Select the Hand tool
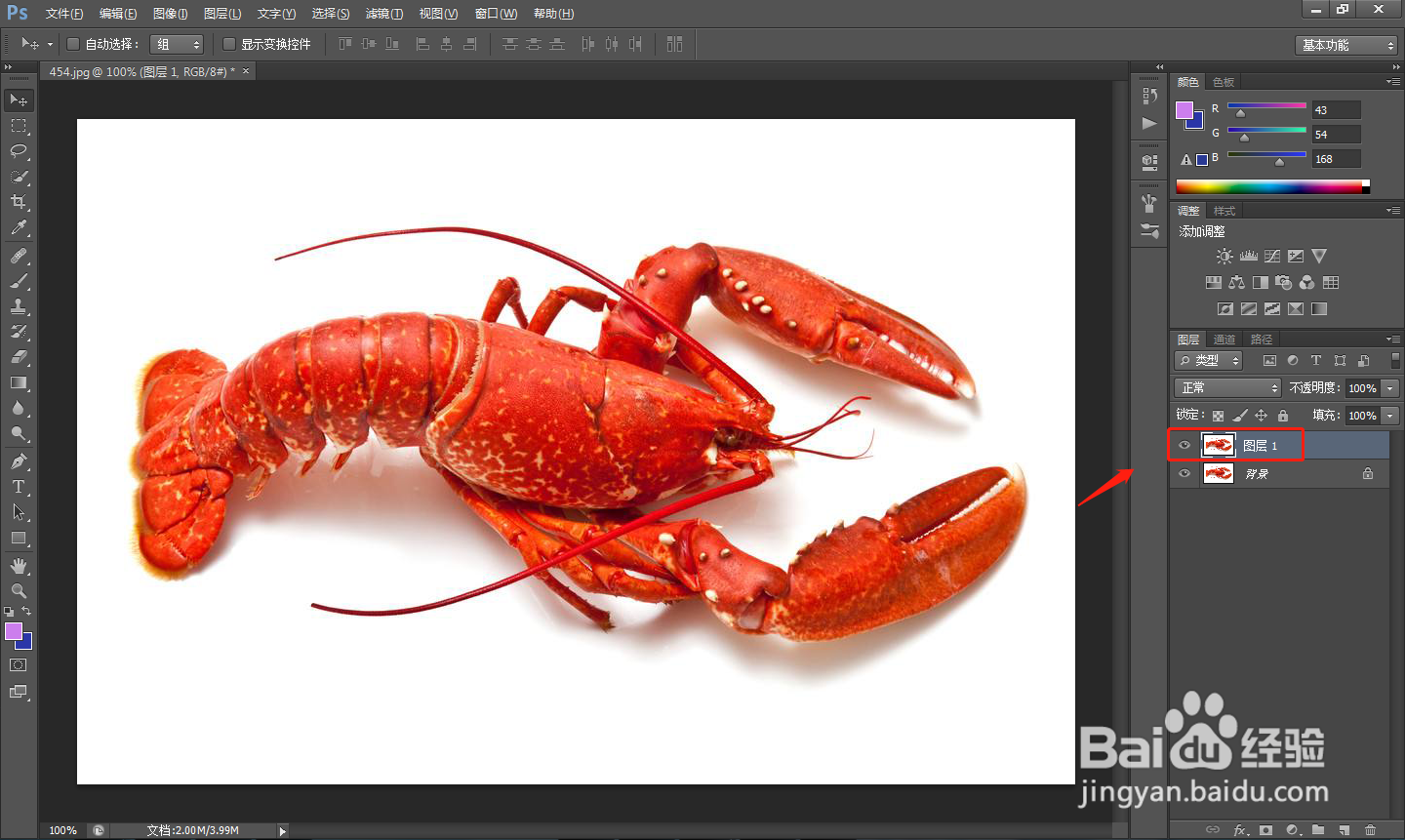The height and width of the screenshot is (840, 1405). 19,566
